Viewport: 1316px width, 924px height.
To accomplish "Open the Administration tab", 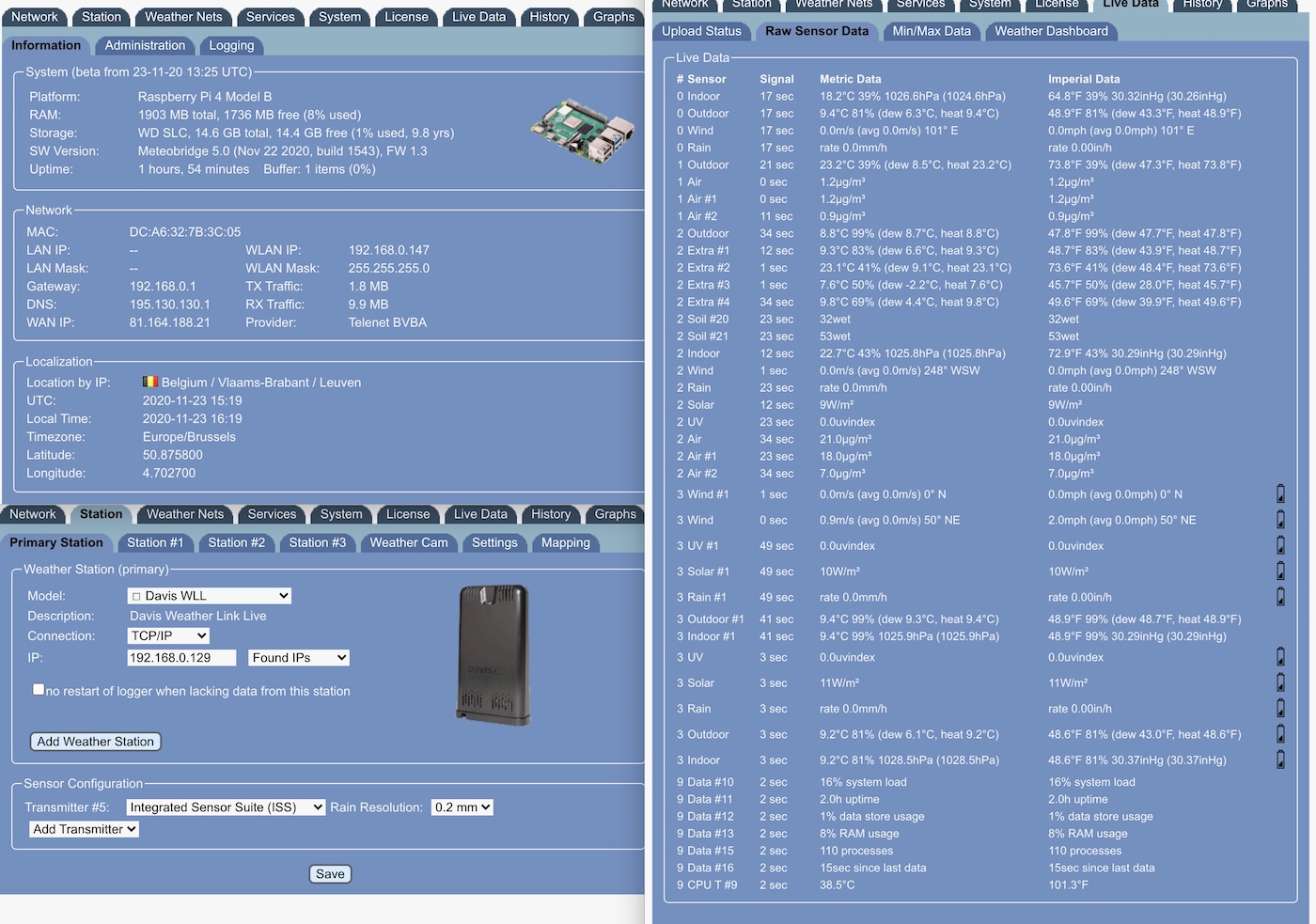I will pos(145,45).
